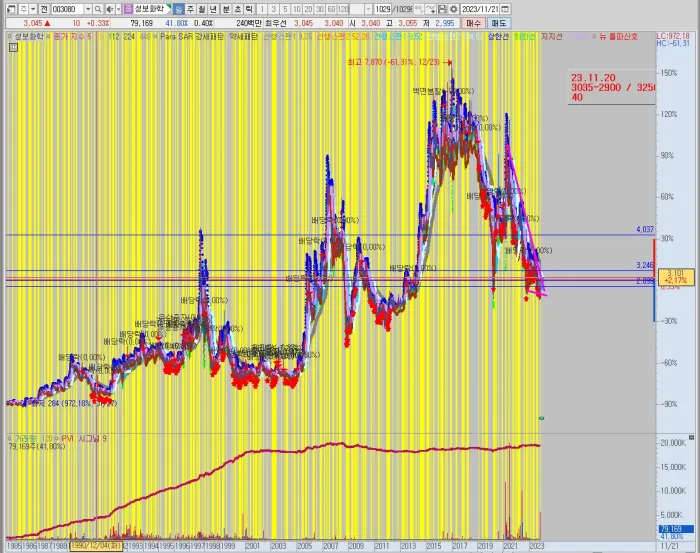The height and width of the screenshot is (553, 700).
Task: Click the 매수 buy button
Action: (x=474, y=23)
